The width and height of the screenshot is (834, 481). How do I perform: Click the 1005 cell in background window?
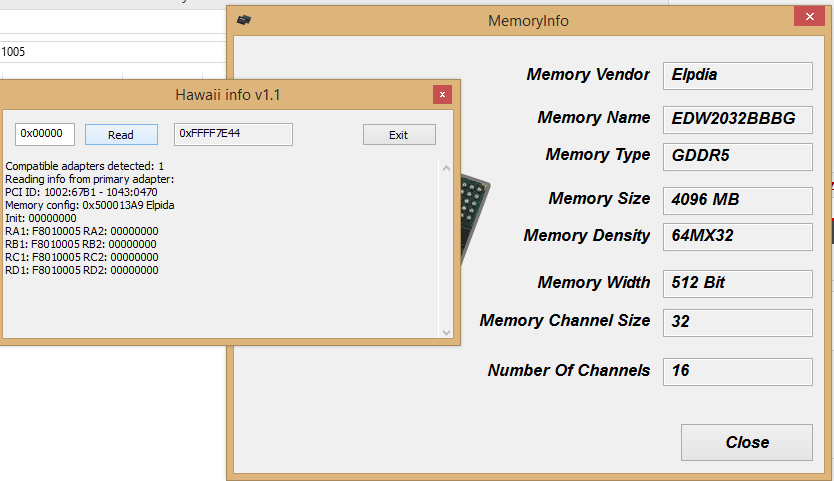[13, 52]
